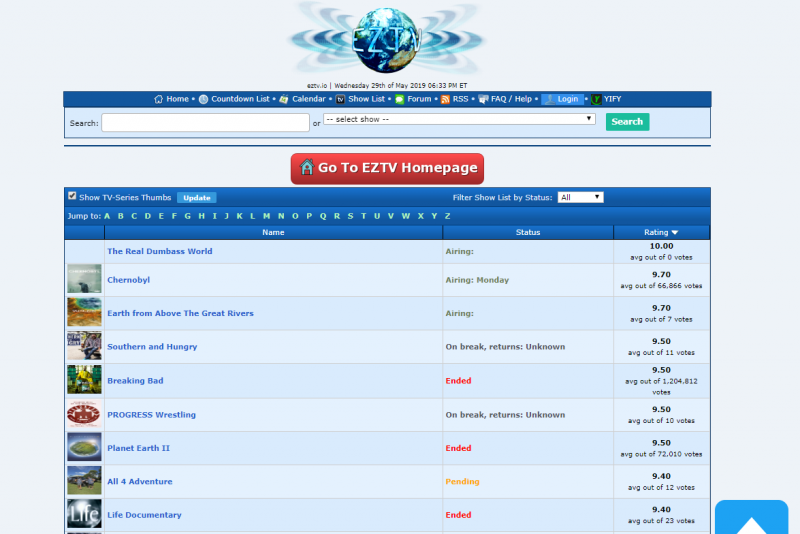Open Filter Show List by Status dropdown
Viewport: 800px width, 534px height.
(581, 197)
